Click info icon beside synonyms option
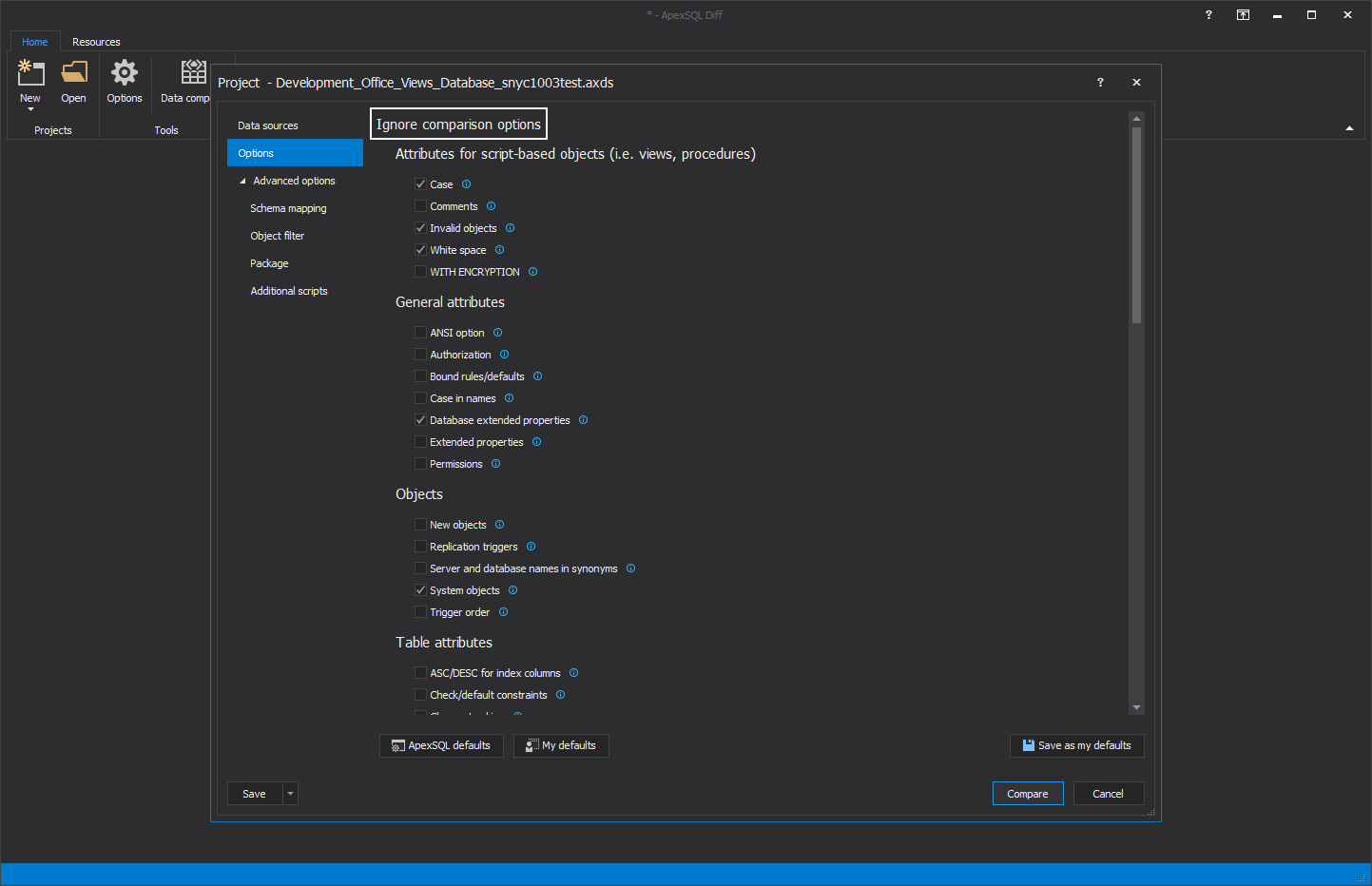The width and height of the screenshot is (1372, 886). [x=630, y=568]
